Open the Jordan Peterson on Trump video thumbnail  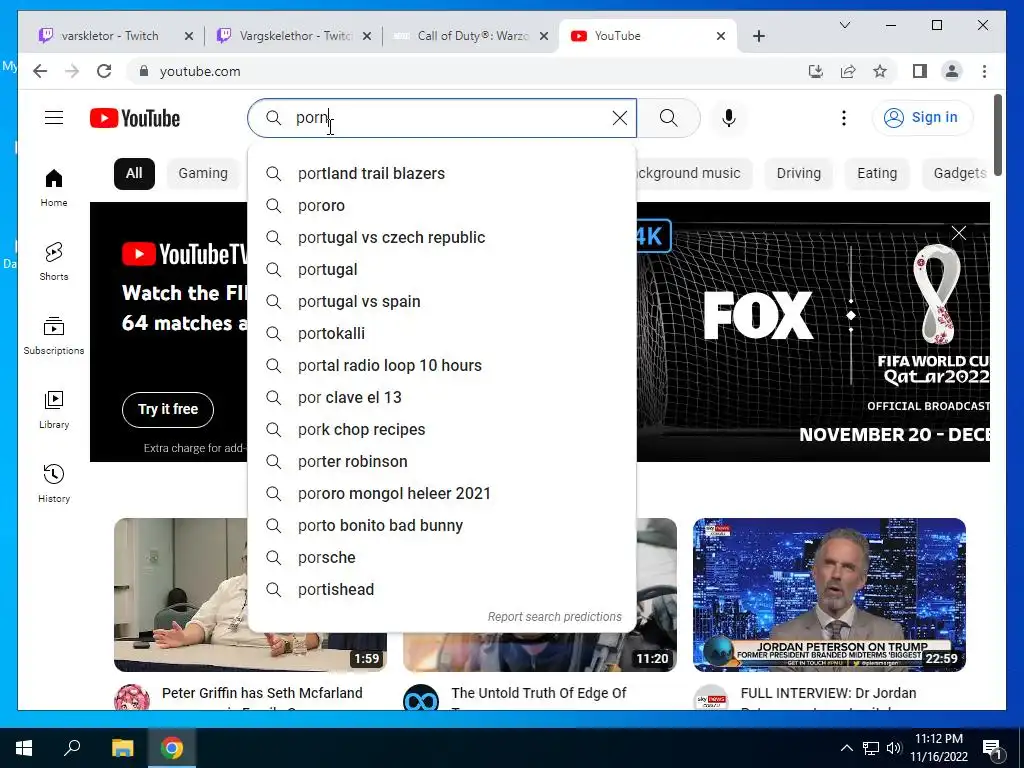tap(829, 594)
